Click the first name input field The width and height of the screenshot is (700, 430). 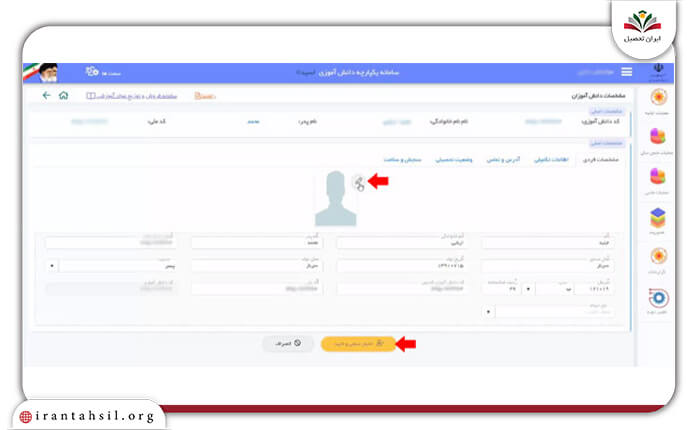548,242
